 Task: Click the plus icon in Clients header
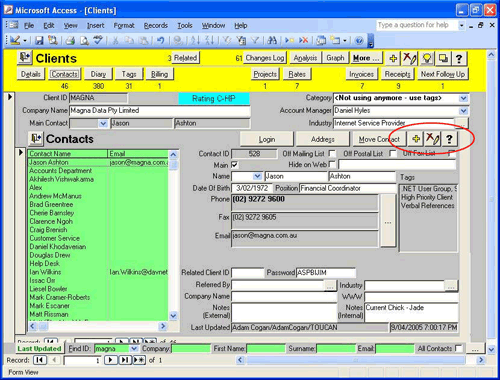pyautogui.click(x=393, y=58)
